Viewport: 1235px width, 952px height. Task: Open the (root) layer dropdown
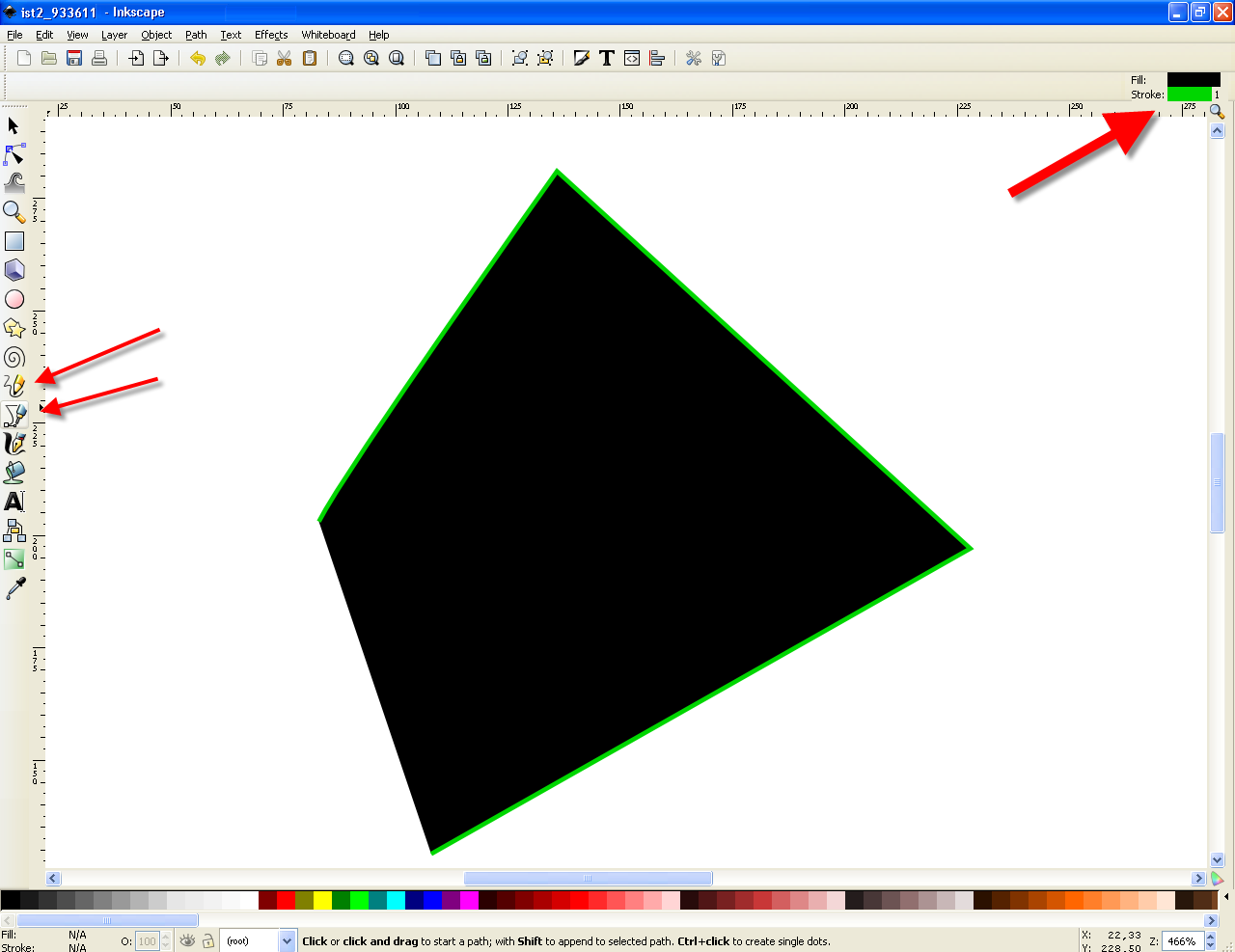point(286,940)
